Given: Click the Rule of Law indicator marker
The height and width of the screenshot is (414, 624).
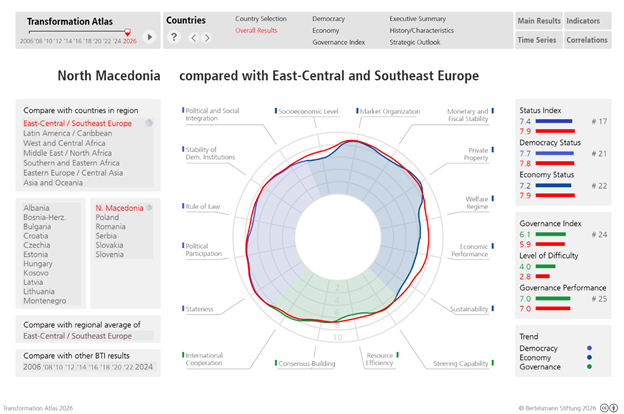Looking at the screenshot, I should [184, 206].
